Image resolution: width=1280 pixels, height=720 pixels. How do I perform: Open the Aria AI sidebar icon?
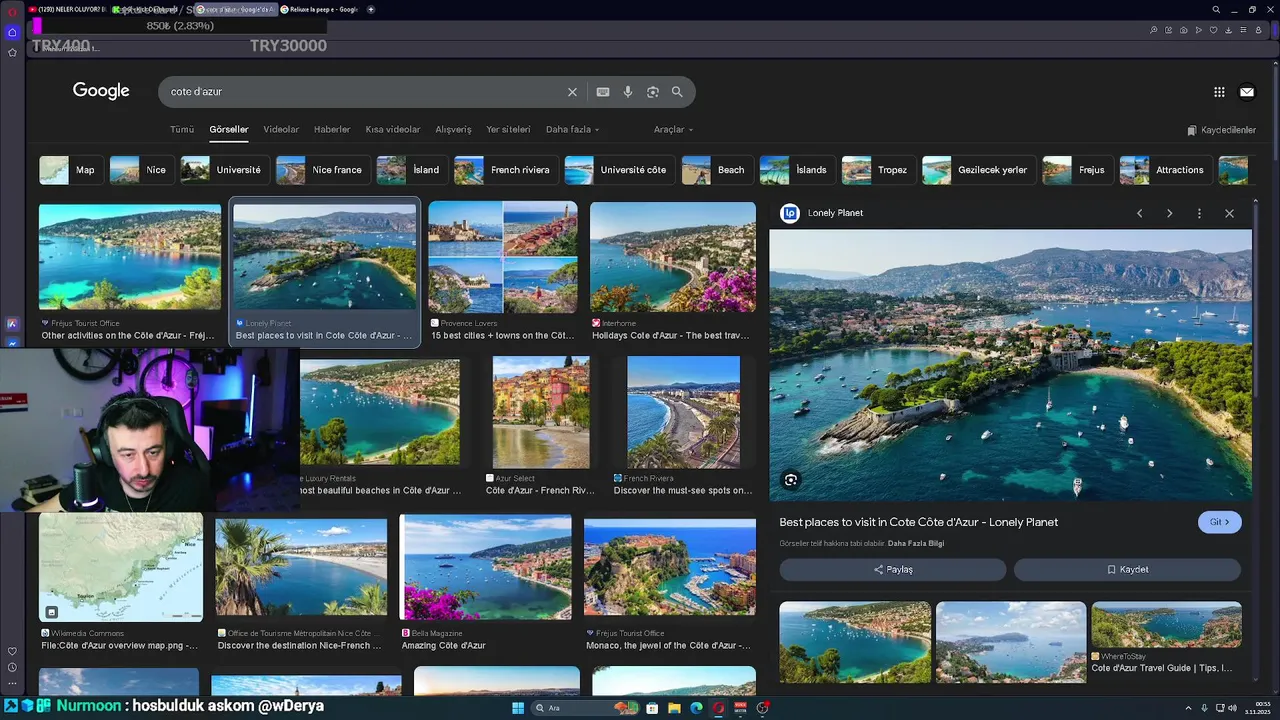click(x=12, y=324)
